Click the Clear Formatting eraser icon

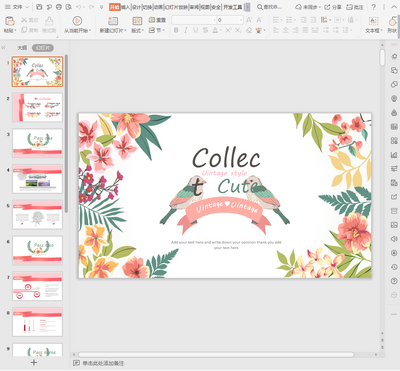point(249,30)
